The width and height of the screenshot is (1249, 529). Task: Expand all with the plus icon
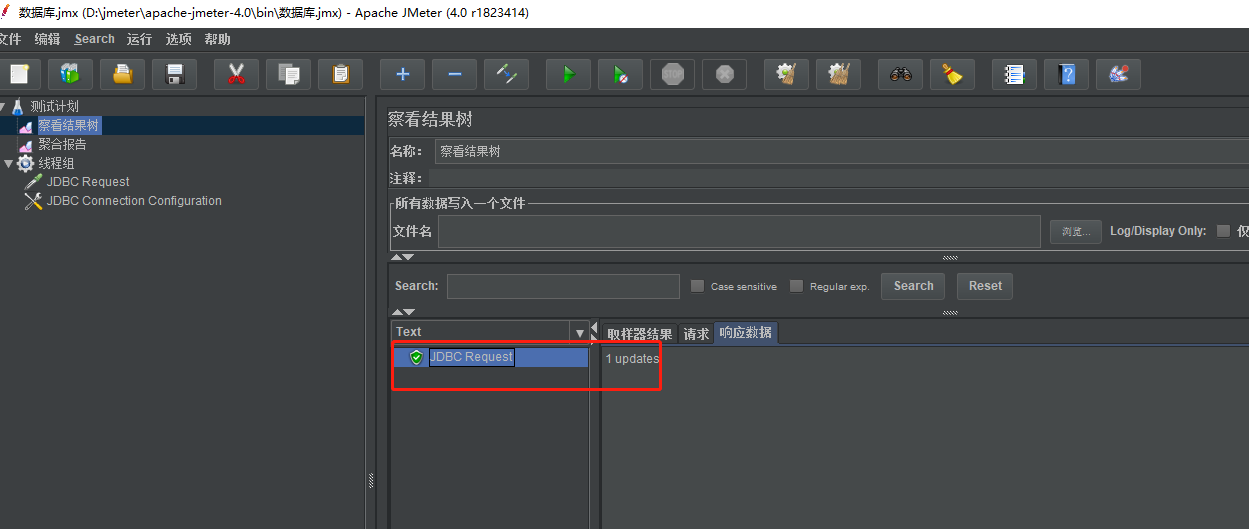[x=402, y=74]
